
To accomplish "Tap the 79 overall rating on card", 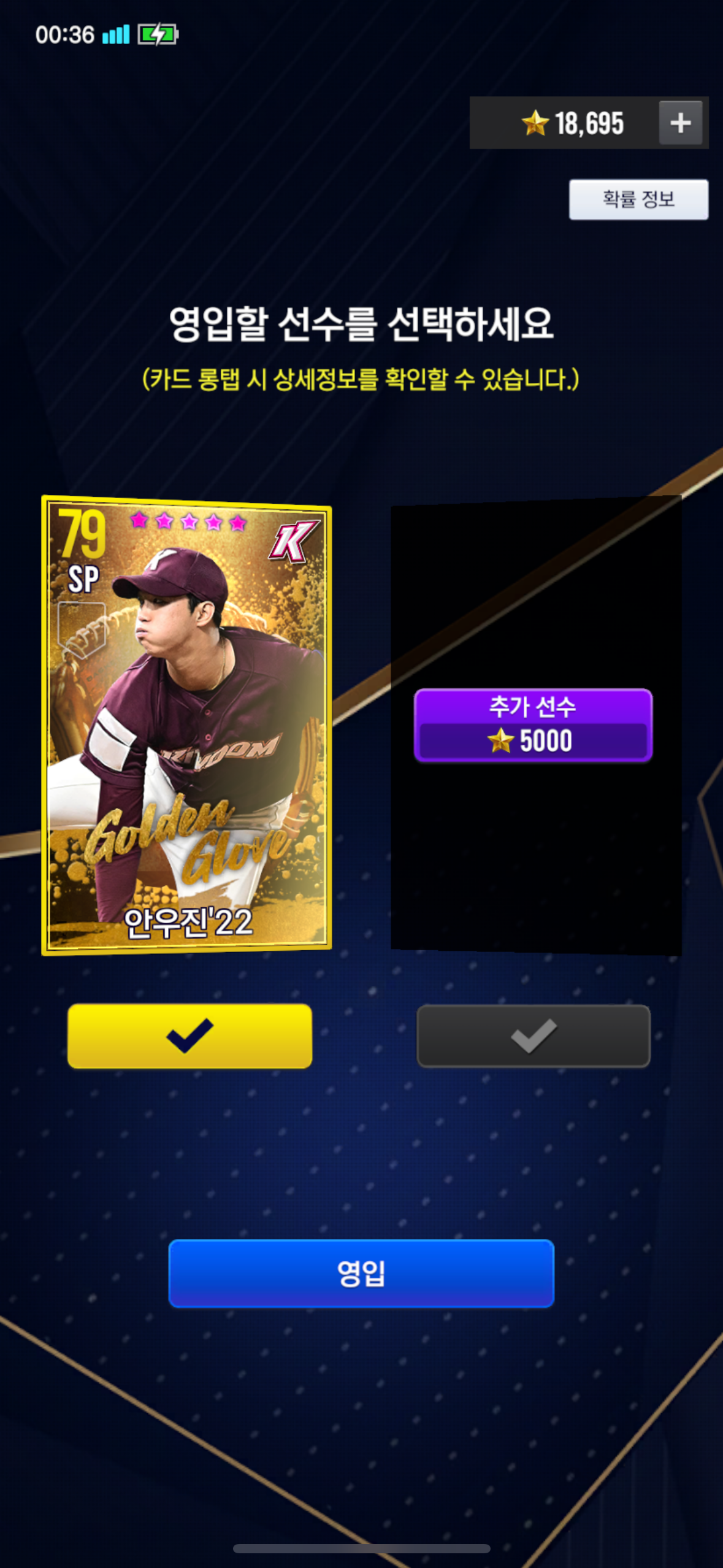I will [x=82, y=534].
